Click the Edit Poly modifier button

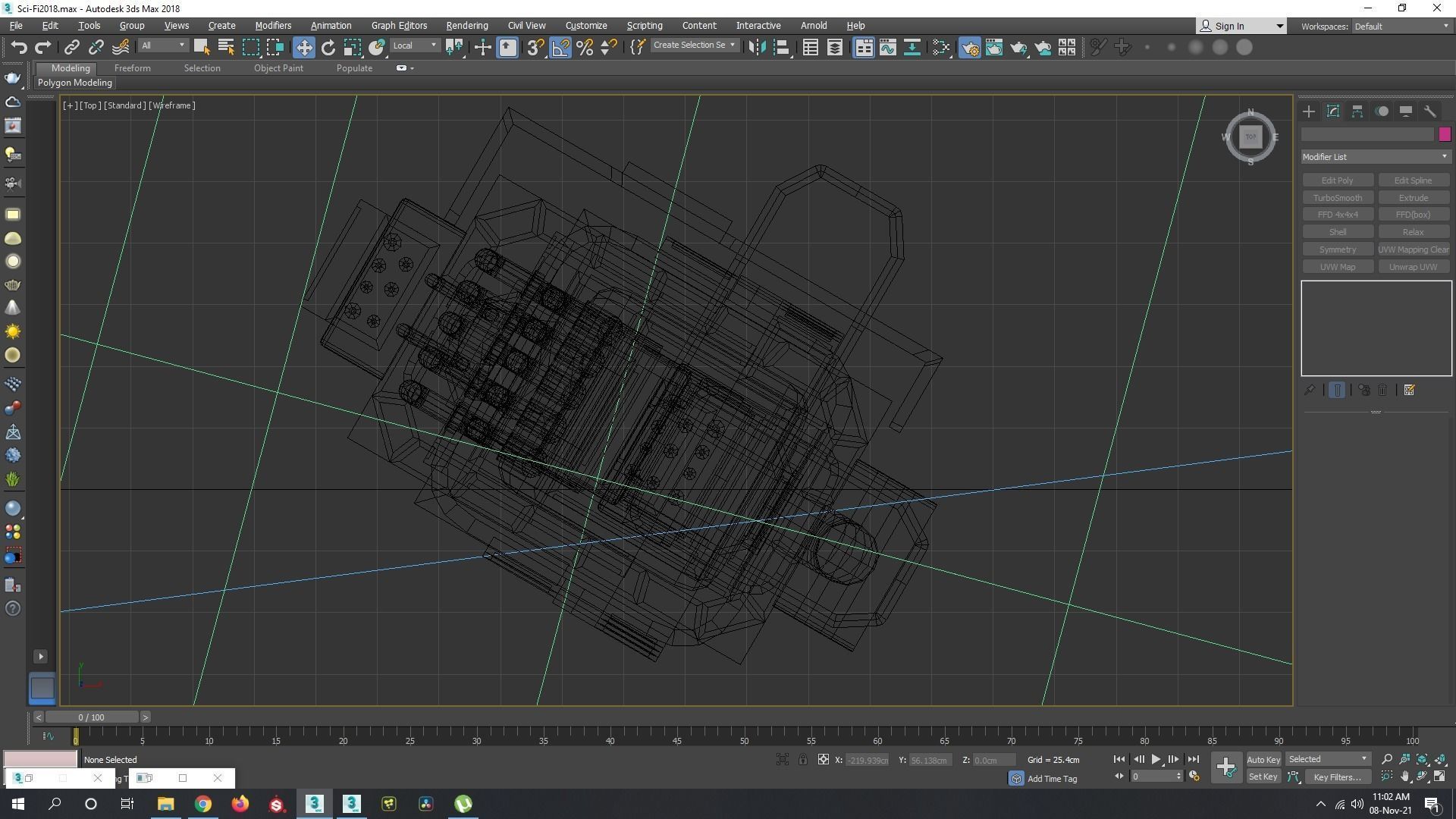[x=1337, y=180]
